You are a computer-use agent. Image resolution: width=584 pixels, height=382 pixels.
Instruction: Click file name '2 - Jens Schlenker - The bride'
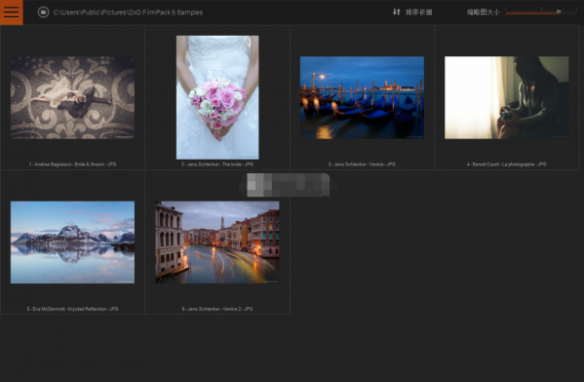[218, 164]
